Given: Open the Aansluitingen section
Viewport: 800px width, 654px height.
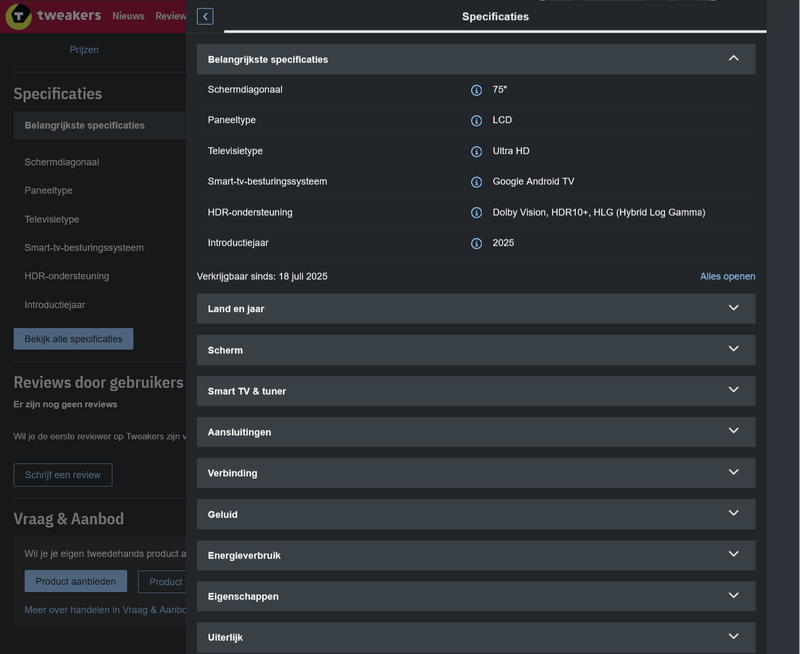Looking at the screenshot, I should pos(733,431).
